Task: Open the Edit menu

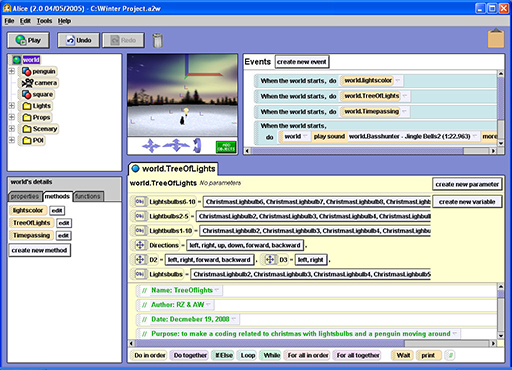Action: [25, 21]
